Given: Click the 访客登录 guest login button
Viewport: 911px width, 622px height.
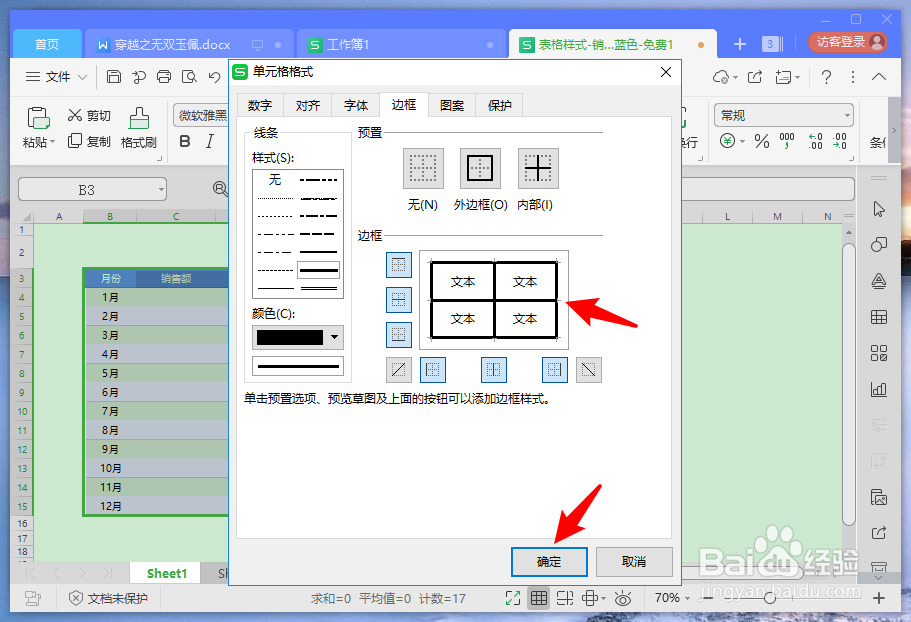Looking at the screenshot, I should click(846, 43).
